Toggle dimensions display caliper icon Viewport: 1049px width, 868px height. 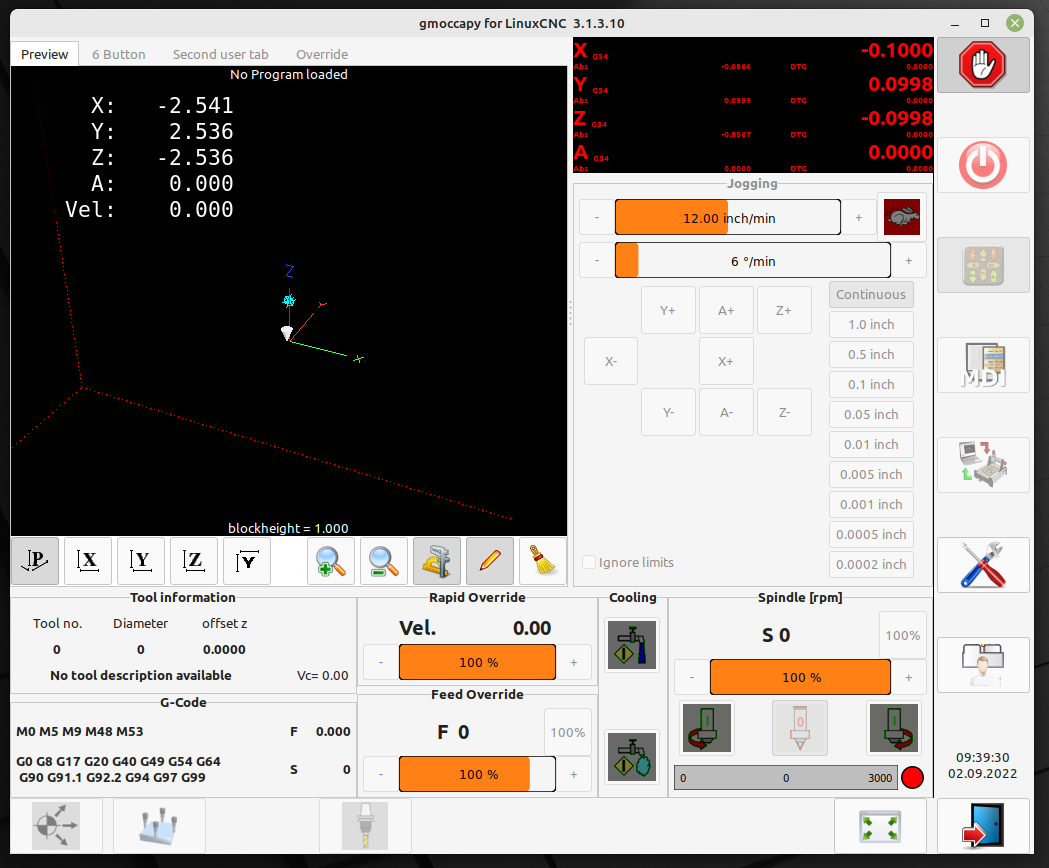click(x=436, y=561)
